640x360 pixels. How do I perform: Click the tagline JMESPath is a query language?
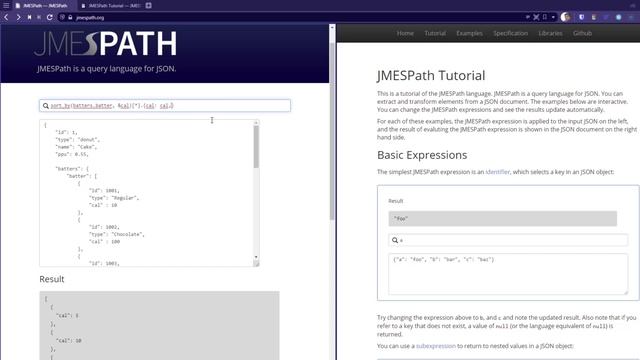click(x=107, y=69)
